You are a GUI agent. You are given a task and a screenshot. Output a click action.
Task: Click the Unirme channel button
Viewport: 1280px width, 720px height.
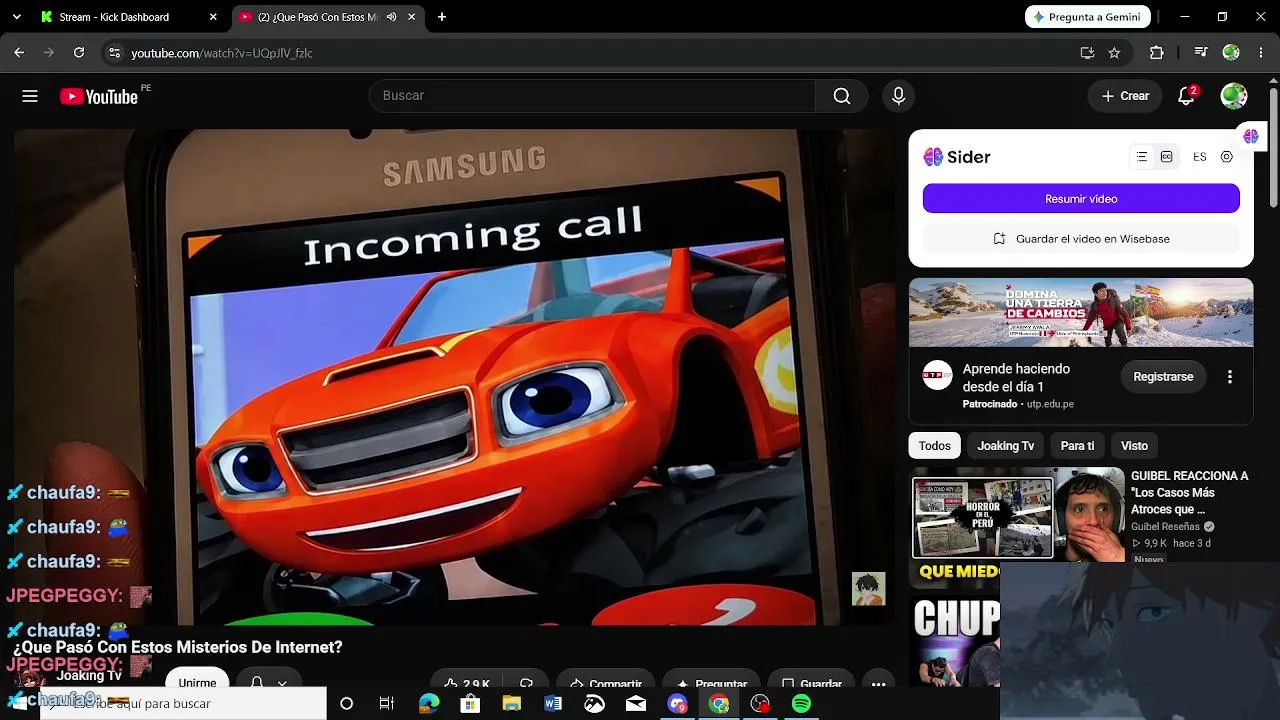coord(197,683)
